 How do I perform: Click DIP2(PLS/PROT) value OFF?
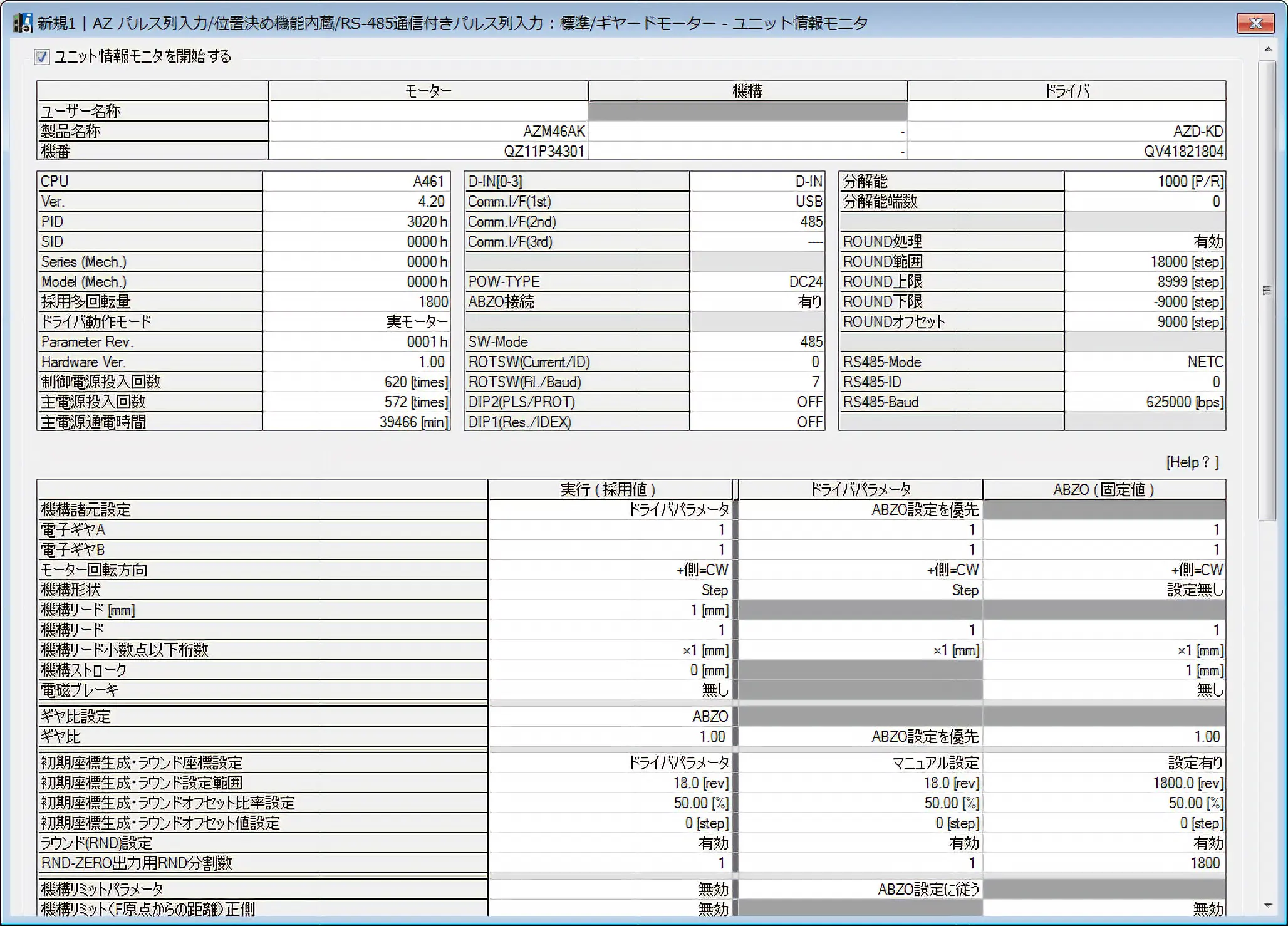pos(809,402)
